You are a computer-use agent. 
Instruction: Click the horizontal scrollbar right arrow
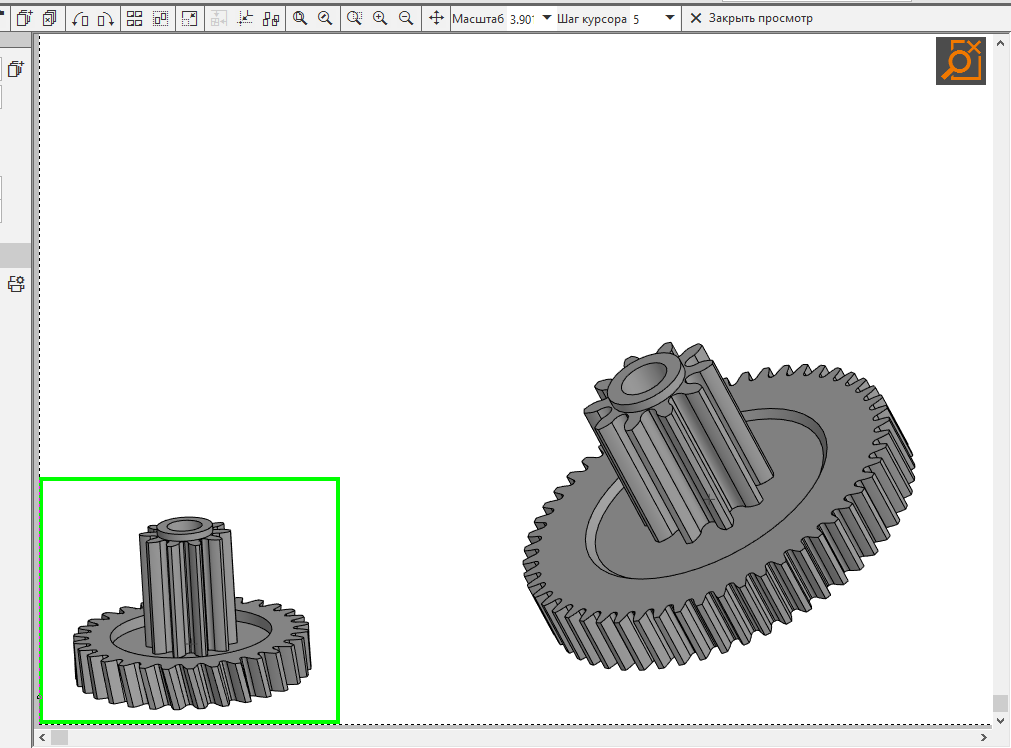(x=983, y=737)
